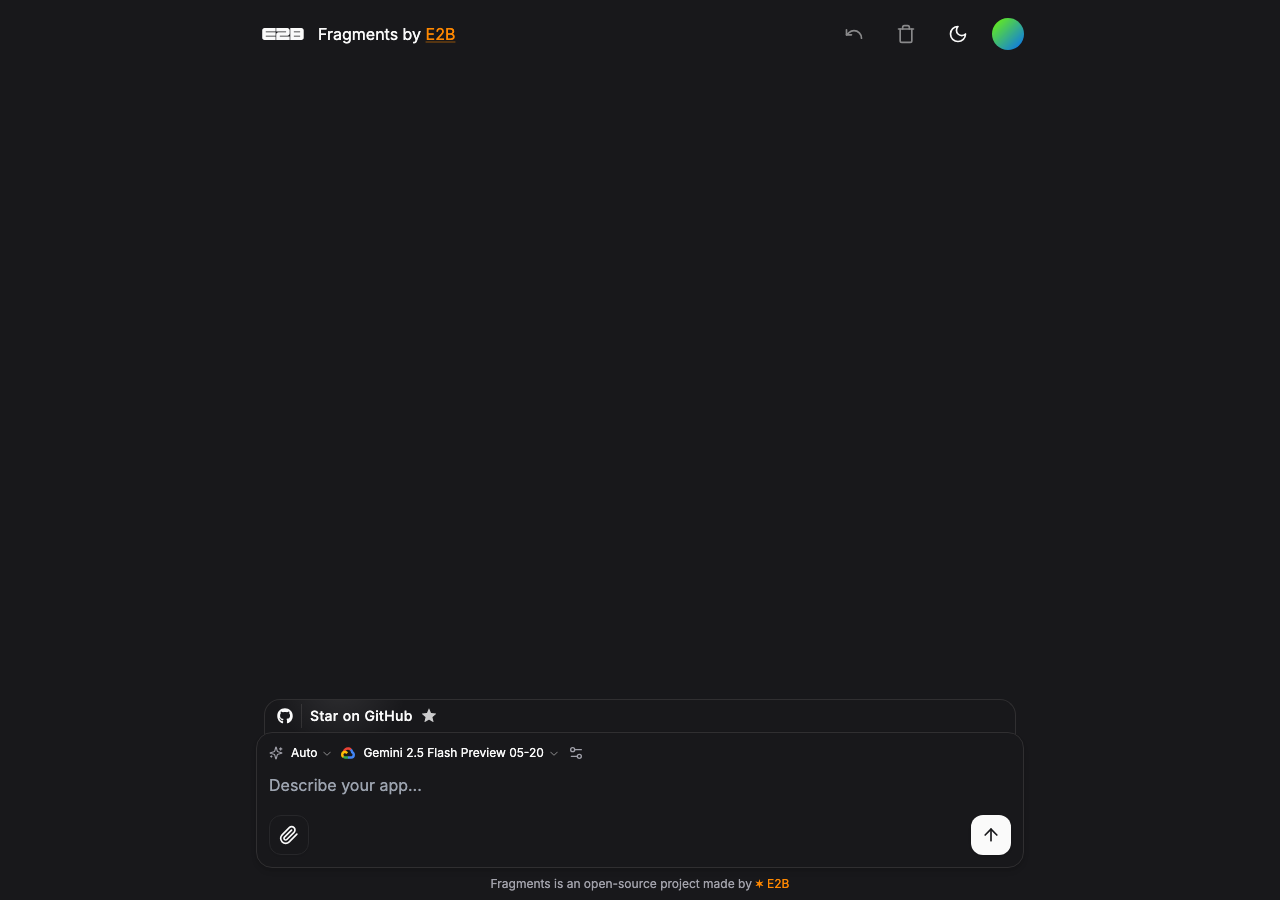Click Fragments by title text
The height and width of the screenshot is (900, 1280).
pyautogui.click(x=369, y=34)
